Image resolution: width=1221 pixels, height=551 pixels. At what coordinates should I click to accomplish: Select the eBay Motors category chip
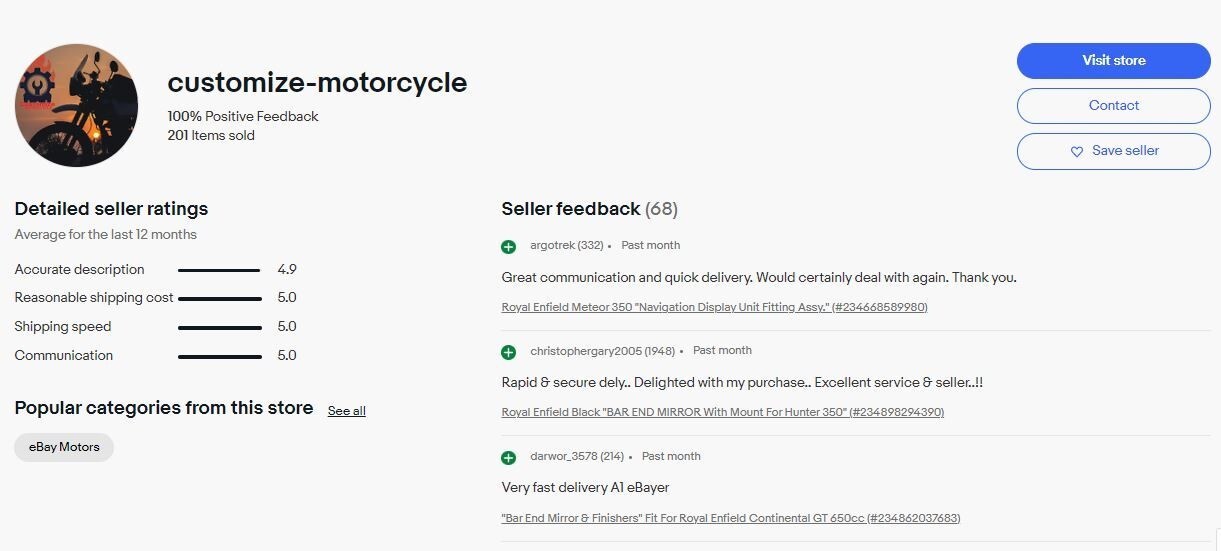pyautogui.click(x=64, y=447)
